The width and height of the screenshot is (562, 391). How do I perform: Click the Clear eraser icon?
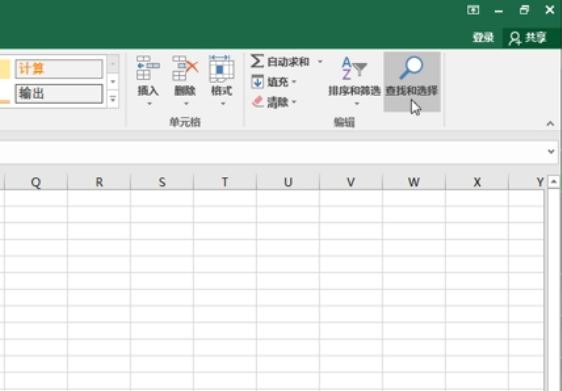click(258, 102)
